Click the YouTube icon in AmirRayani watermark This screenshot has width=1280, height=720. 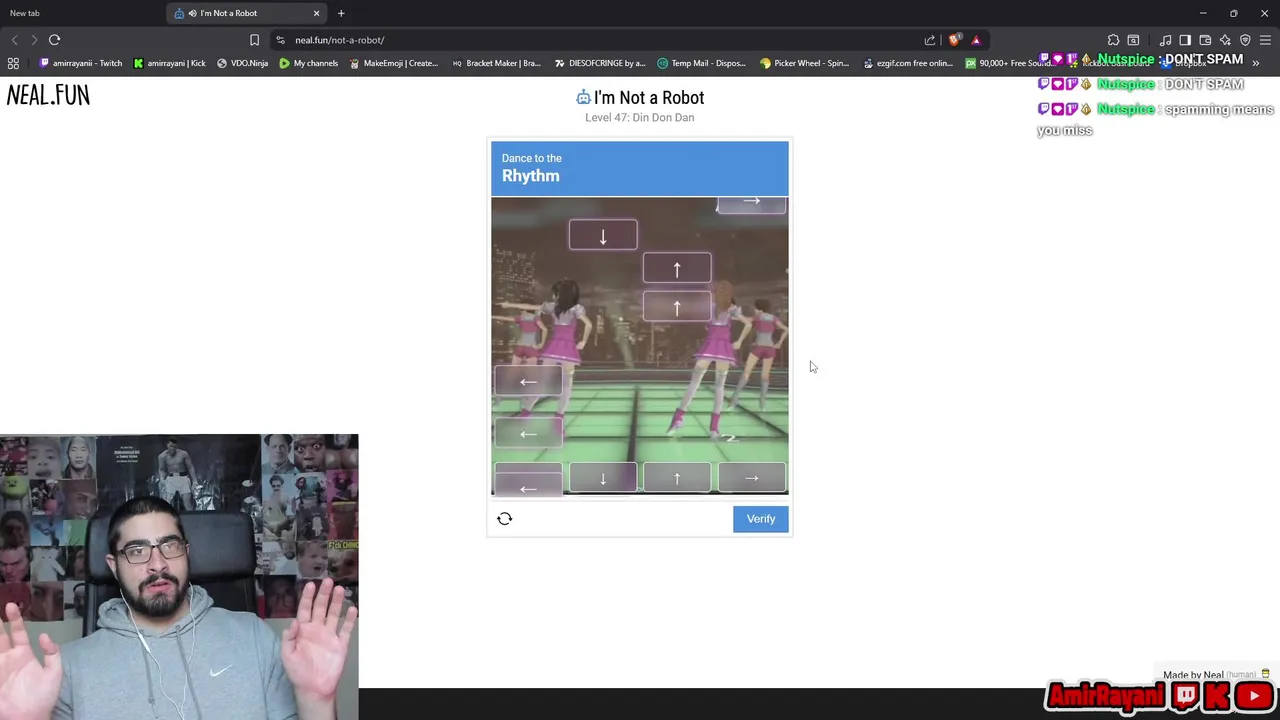(x=1254, y=696)
